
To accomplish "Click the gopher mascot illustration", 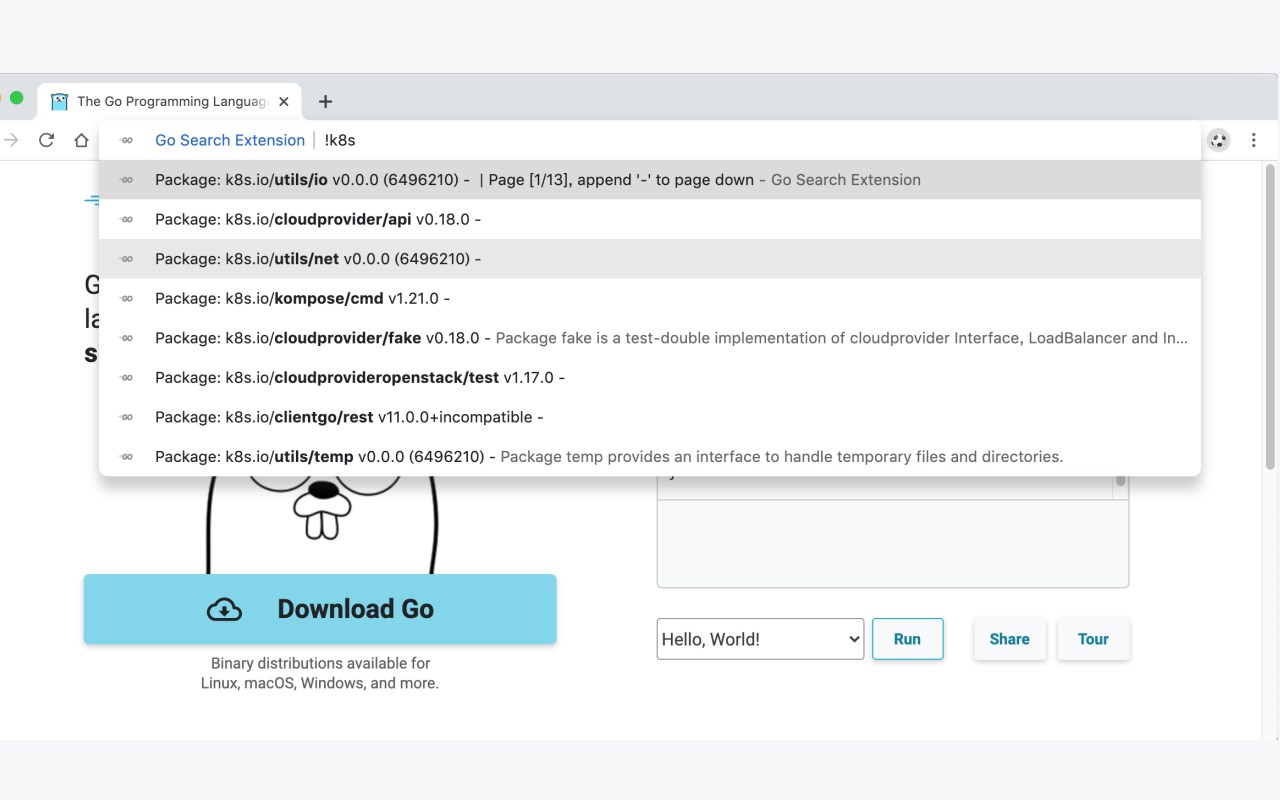I will click(322, 524).
